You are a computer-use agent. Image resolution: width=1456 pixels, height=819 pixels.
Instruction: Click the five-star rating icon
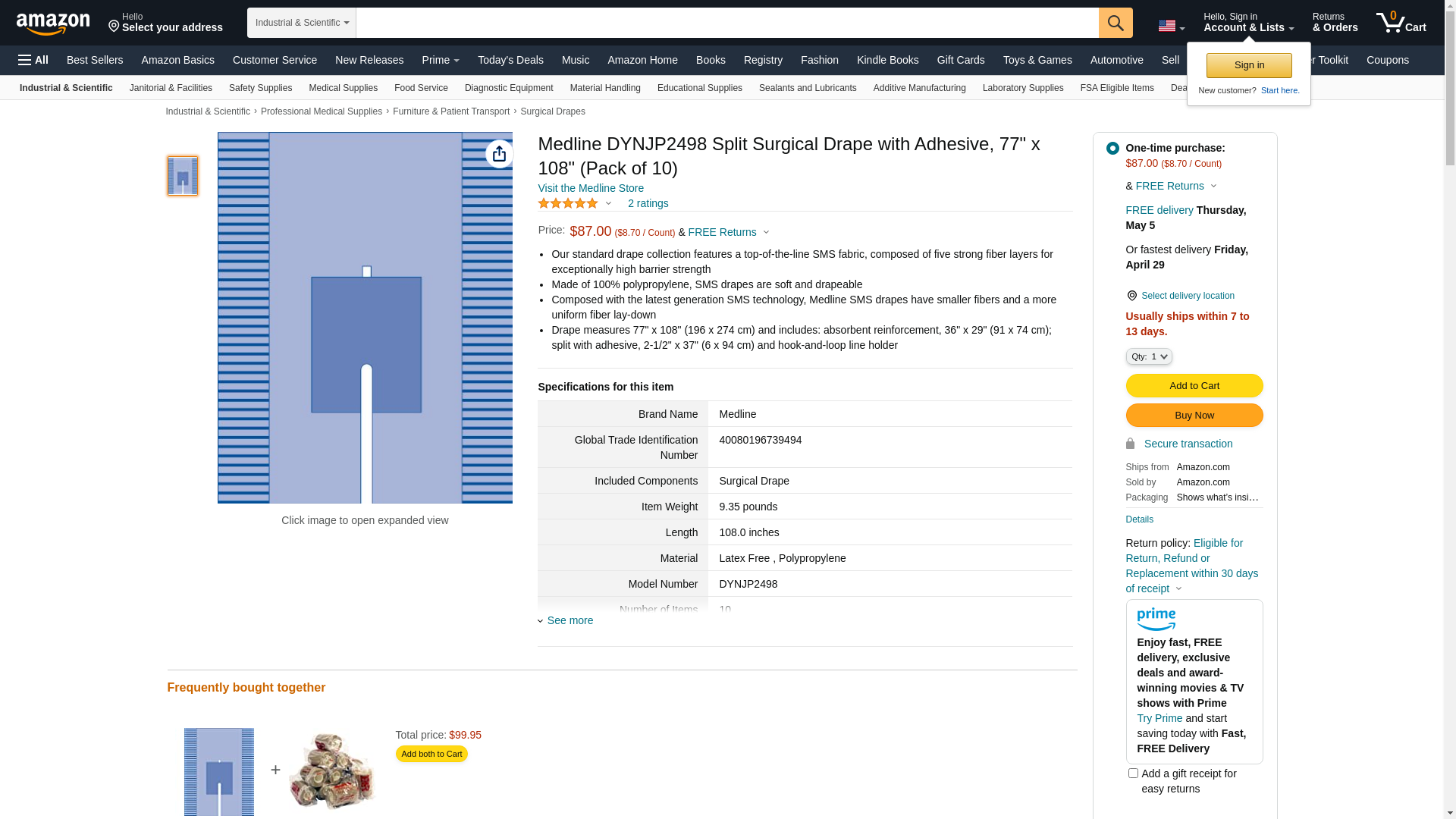point(568,203)
